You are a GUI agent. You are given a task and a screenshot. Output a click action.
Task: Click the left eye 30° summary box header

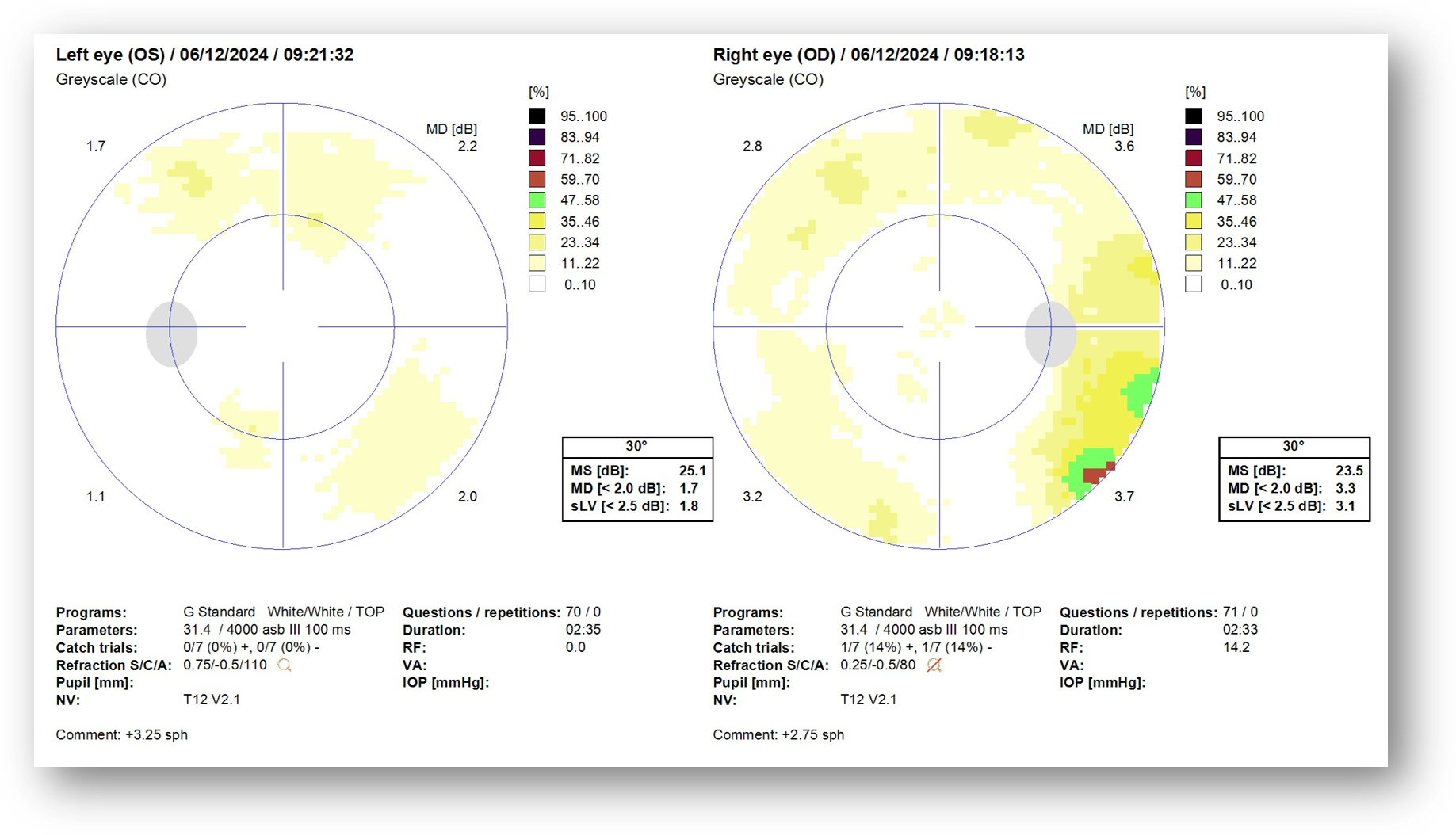pos(636,447)
